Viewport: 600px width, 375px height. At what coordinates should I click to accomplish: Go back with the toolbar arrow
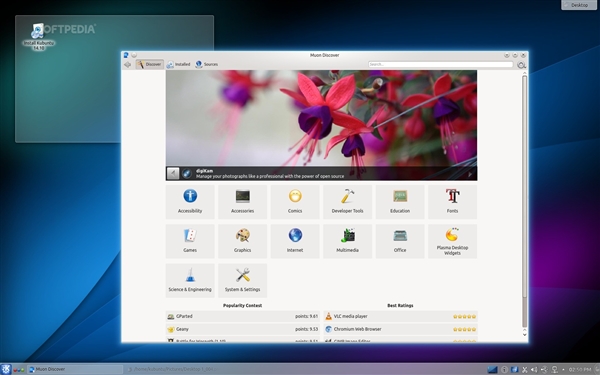(128, 64)
